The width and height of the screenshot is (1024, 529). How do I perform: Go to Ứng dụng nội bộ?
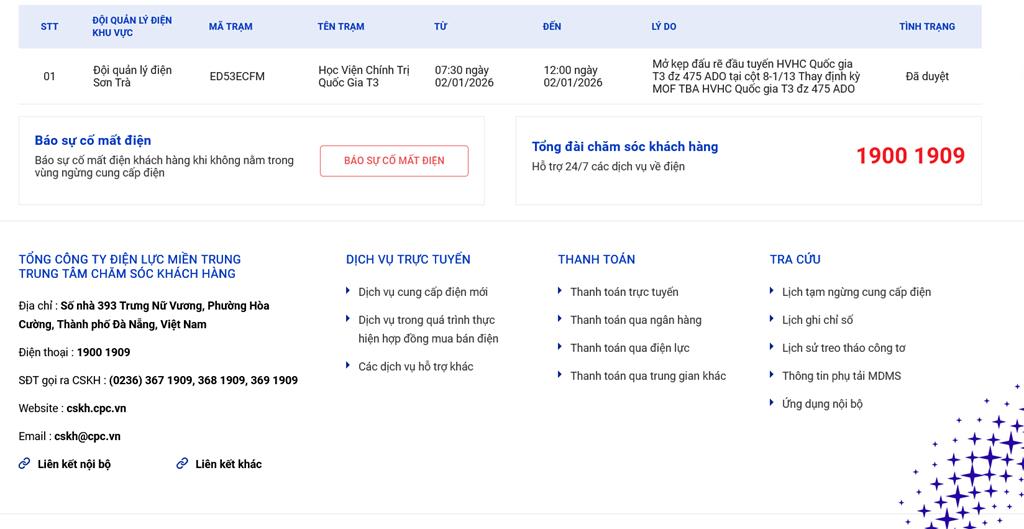(822, 404)
